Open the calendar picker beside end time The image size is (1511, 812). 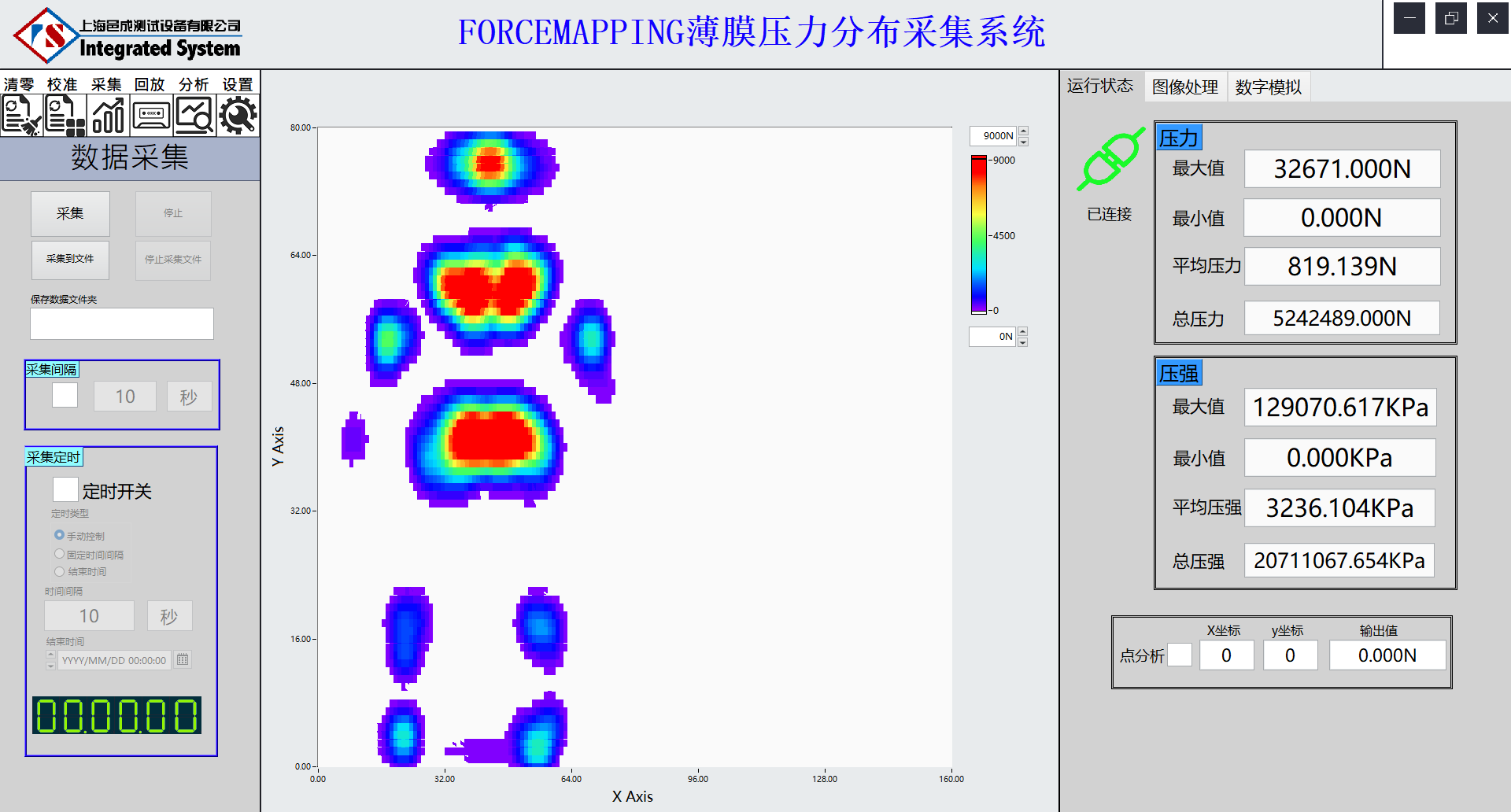tap(183, 659)
